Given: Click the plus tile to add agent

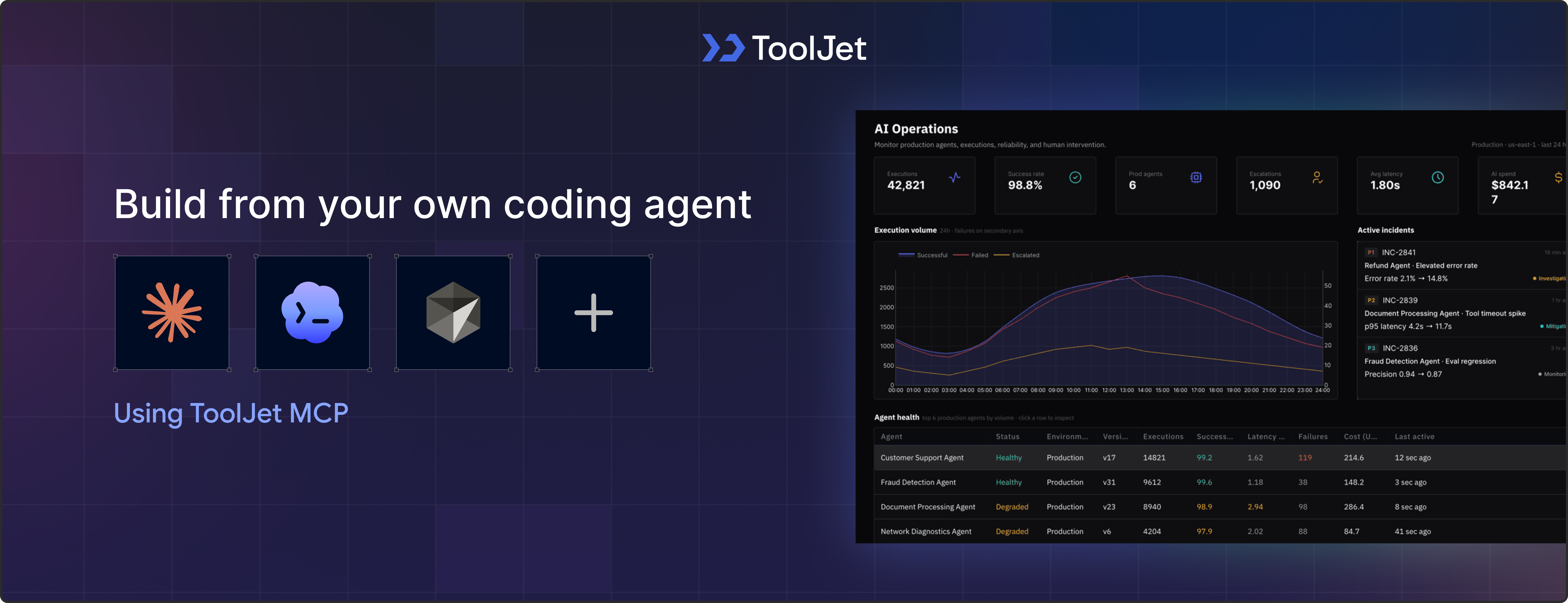Looking at the screenshot, I should pos(593,312).
